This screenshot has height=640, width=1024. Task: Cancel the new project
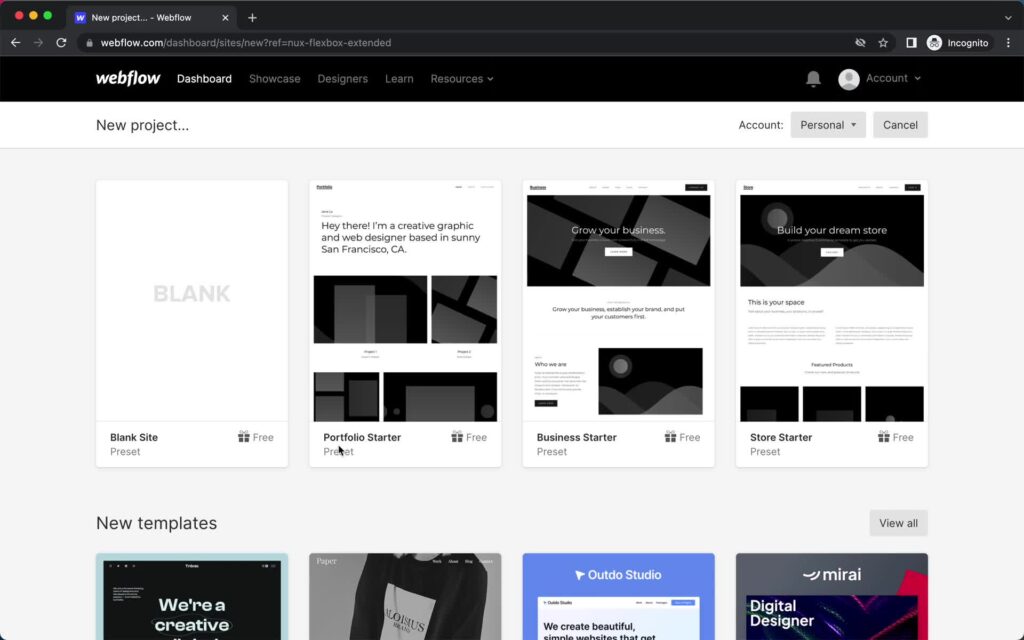click(x=900, y=125)
